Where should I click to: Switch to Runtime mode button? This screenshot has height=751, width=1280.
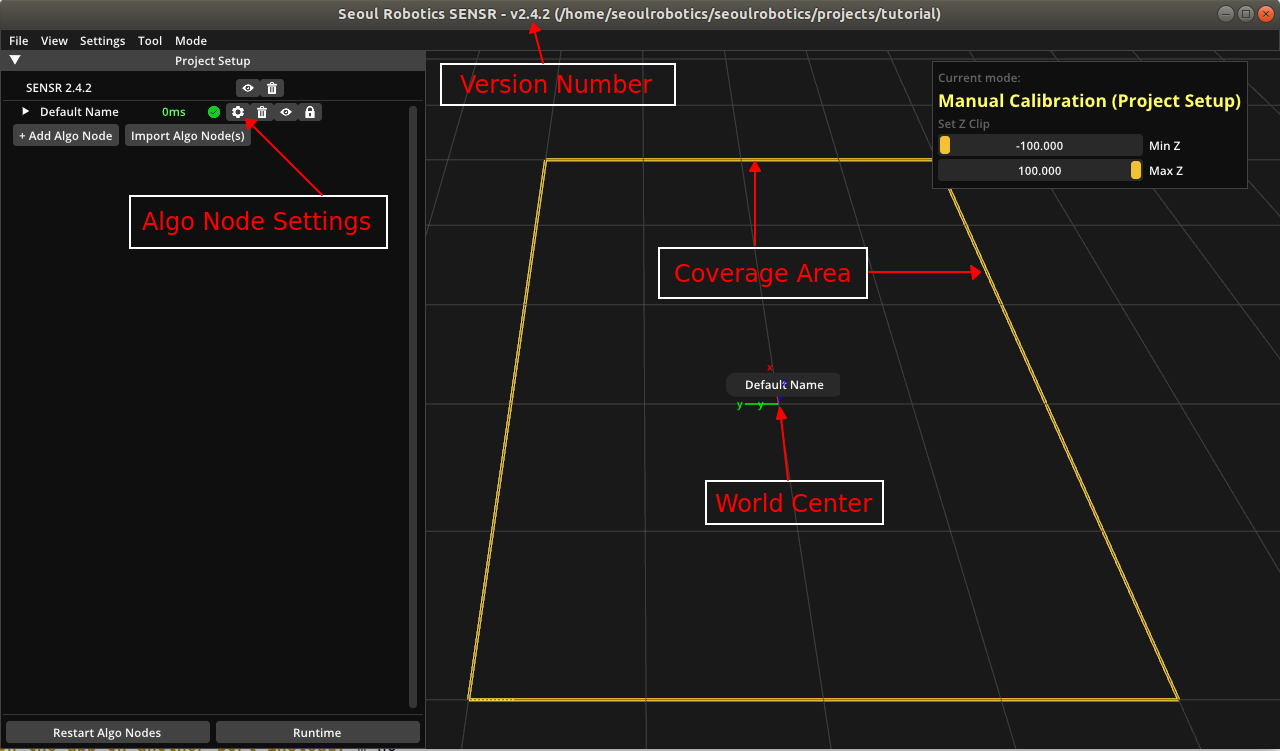click(317, 732)
